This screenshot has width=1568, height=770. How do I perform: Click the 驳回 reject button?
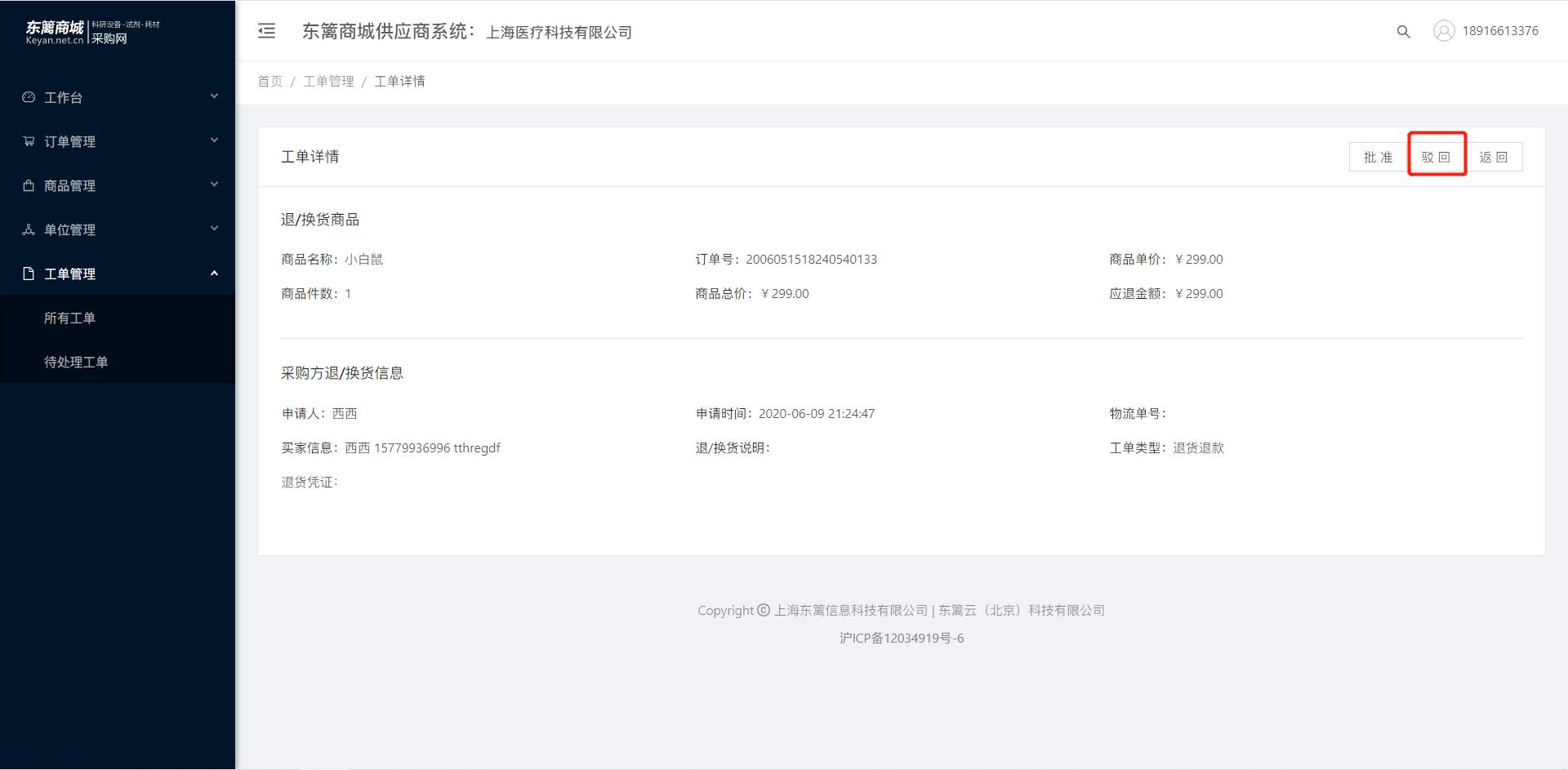1436,157
